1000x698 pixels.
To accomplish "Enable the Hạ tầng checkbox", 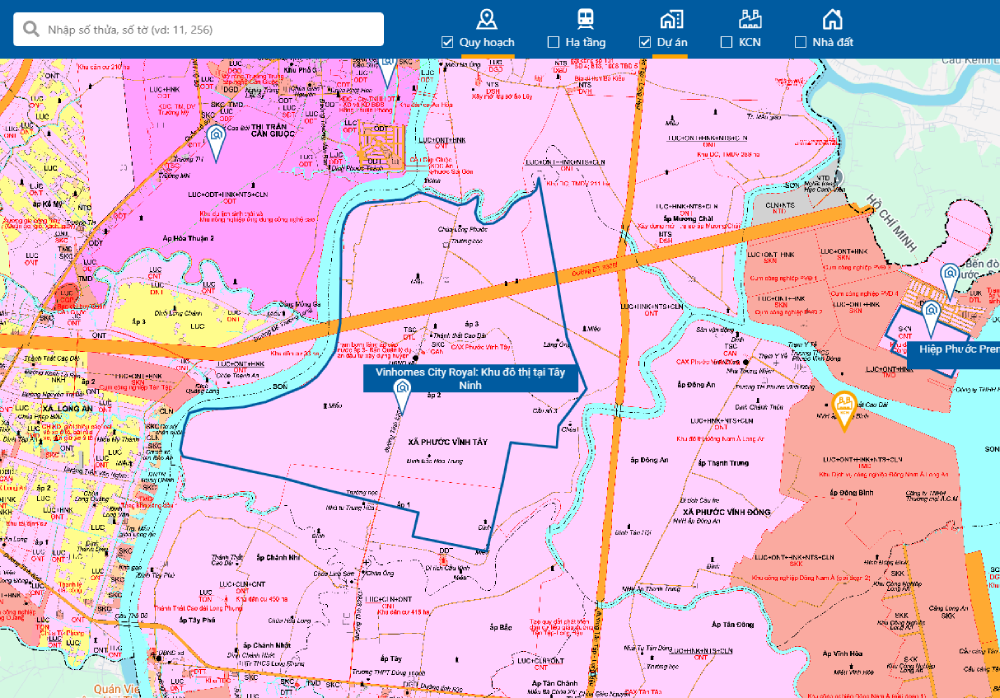I will tap(553, 42).
